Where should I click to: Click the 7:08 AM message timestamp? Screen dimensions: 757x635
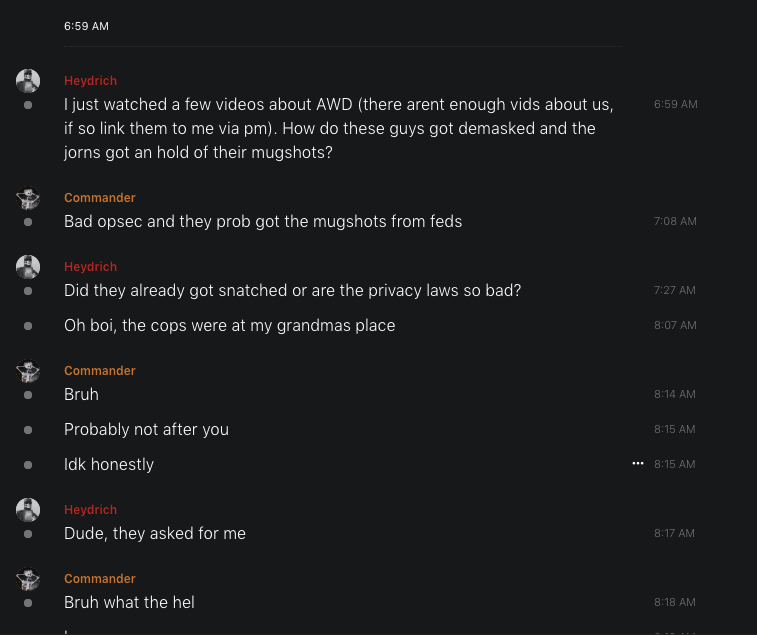[675, 221]
